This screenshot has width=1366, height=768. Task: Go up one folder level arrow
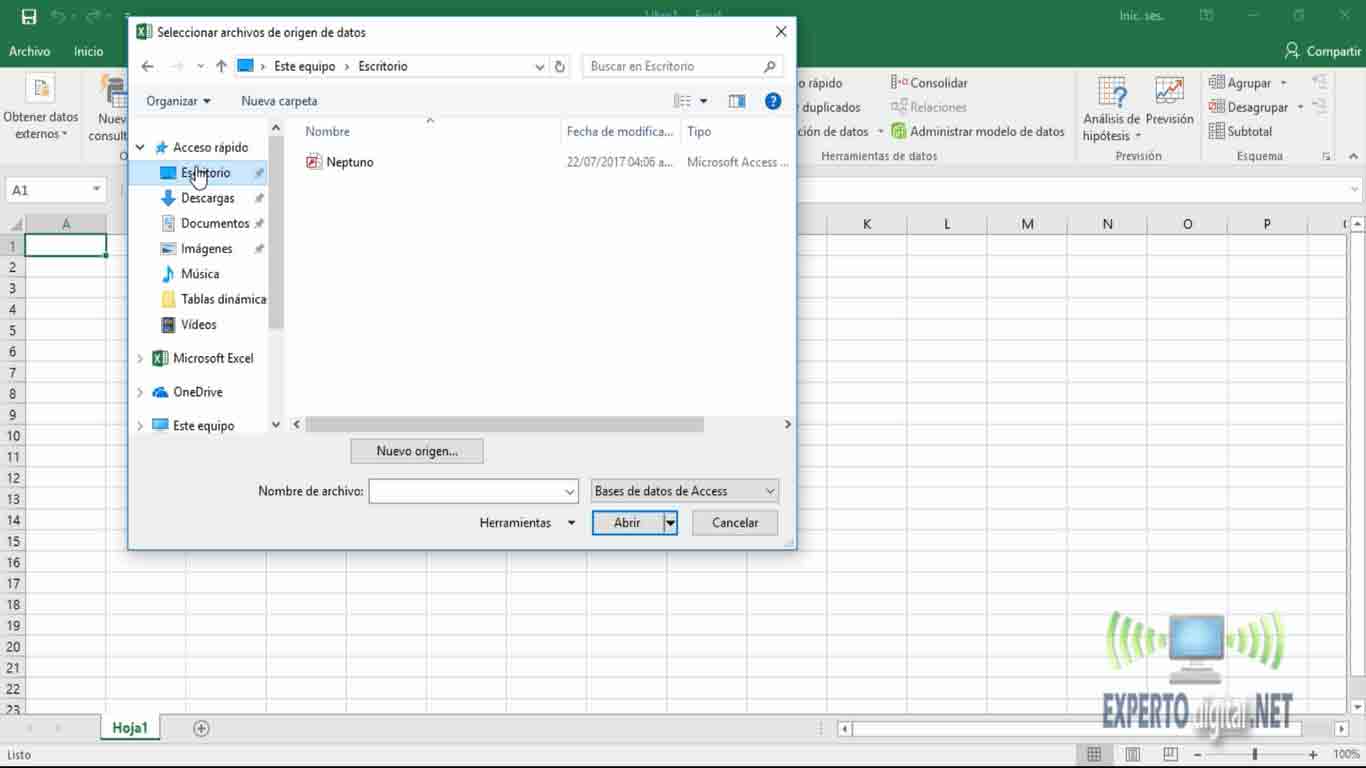click(221, 67)
